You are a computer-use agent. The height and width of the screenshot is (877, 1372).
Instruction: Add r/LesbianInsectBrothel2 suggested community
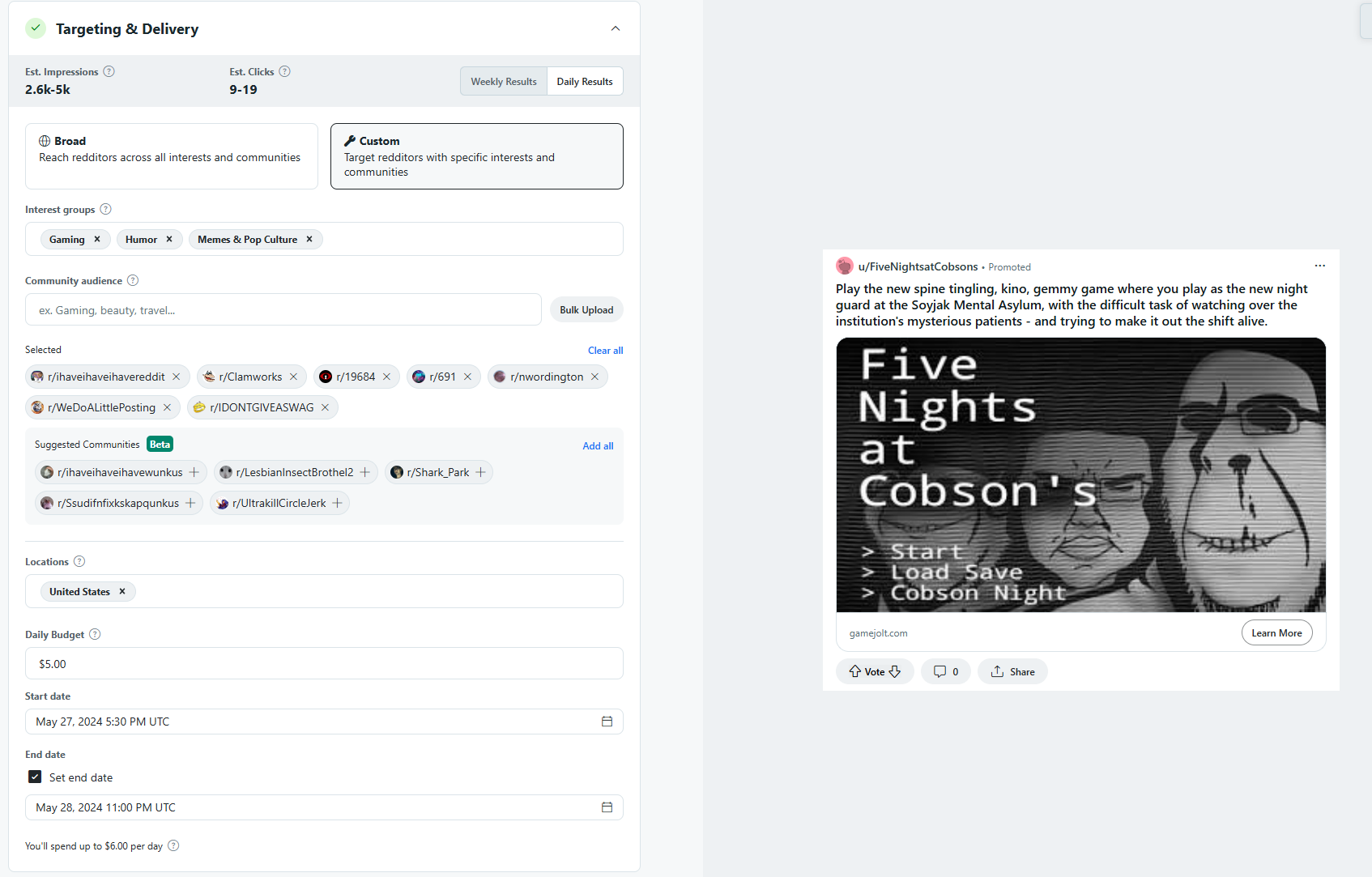pyautogui.click(x=365, y=472)
